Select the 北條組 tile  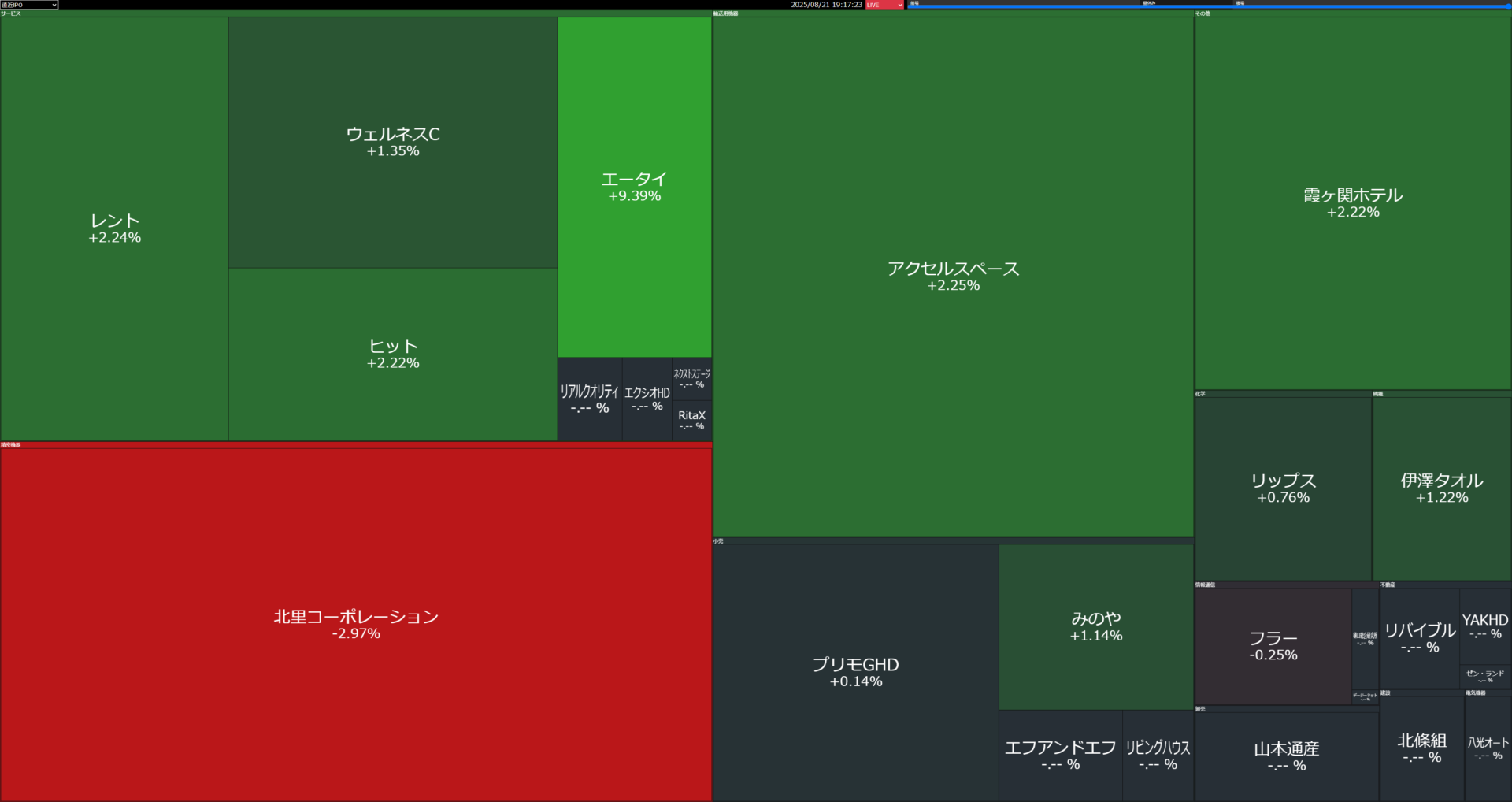(1422, 748)
